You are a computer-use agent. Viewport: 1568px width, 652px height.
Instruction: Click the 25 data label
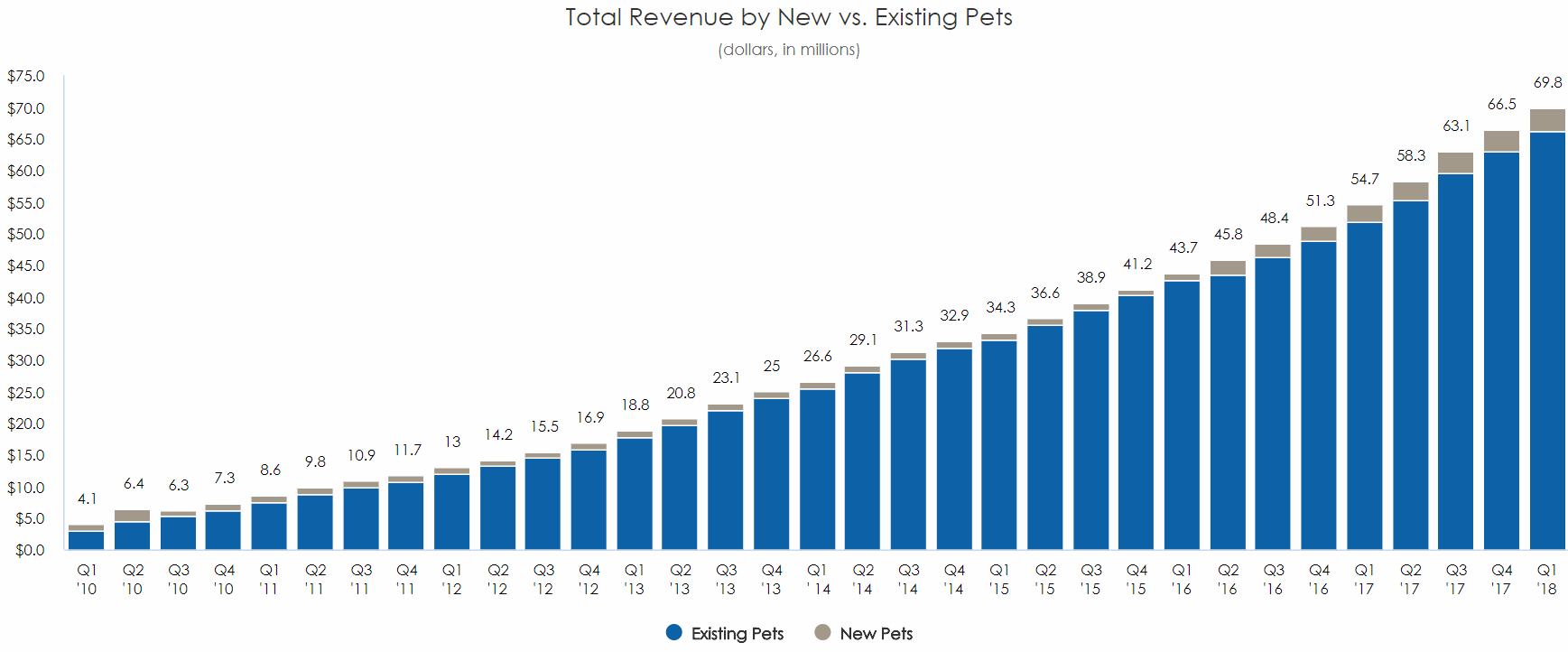771,366
